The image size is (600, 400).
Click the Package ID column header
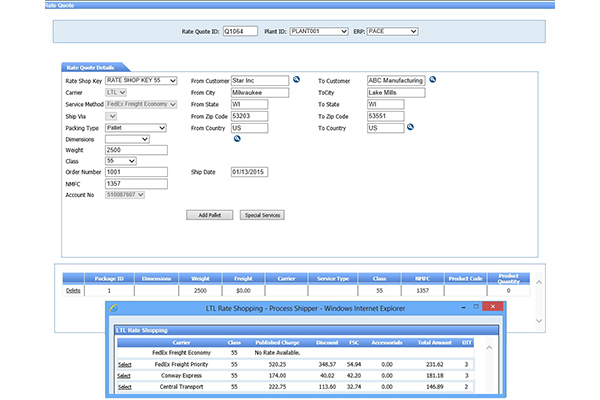point(109,279)
